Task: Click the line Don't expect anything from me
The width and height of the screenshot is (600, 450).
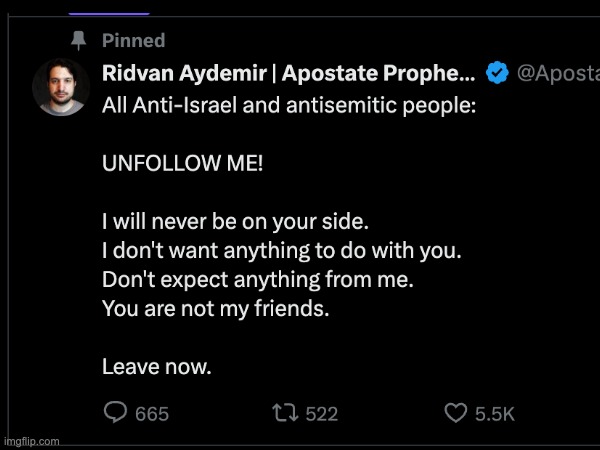Action: point(258,279)
